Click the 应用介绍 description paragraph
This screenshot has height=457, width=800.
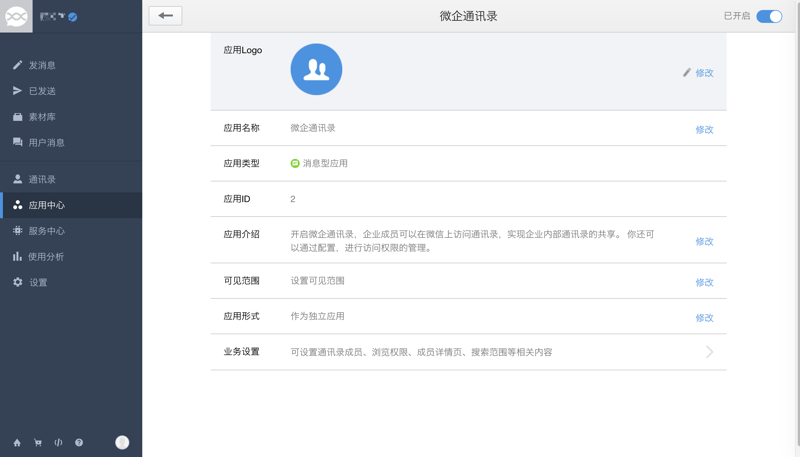472,241
